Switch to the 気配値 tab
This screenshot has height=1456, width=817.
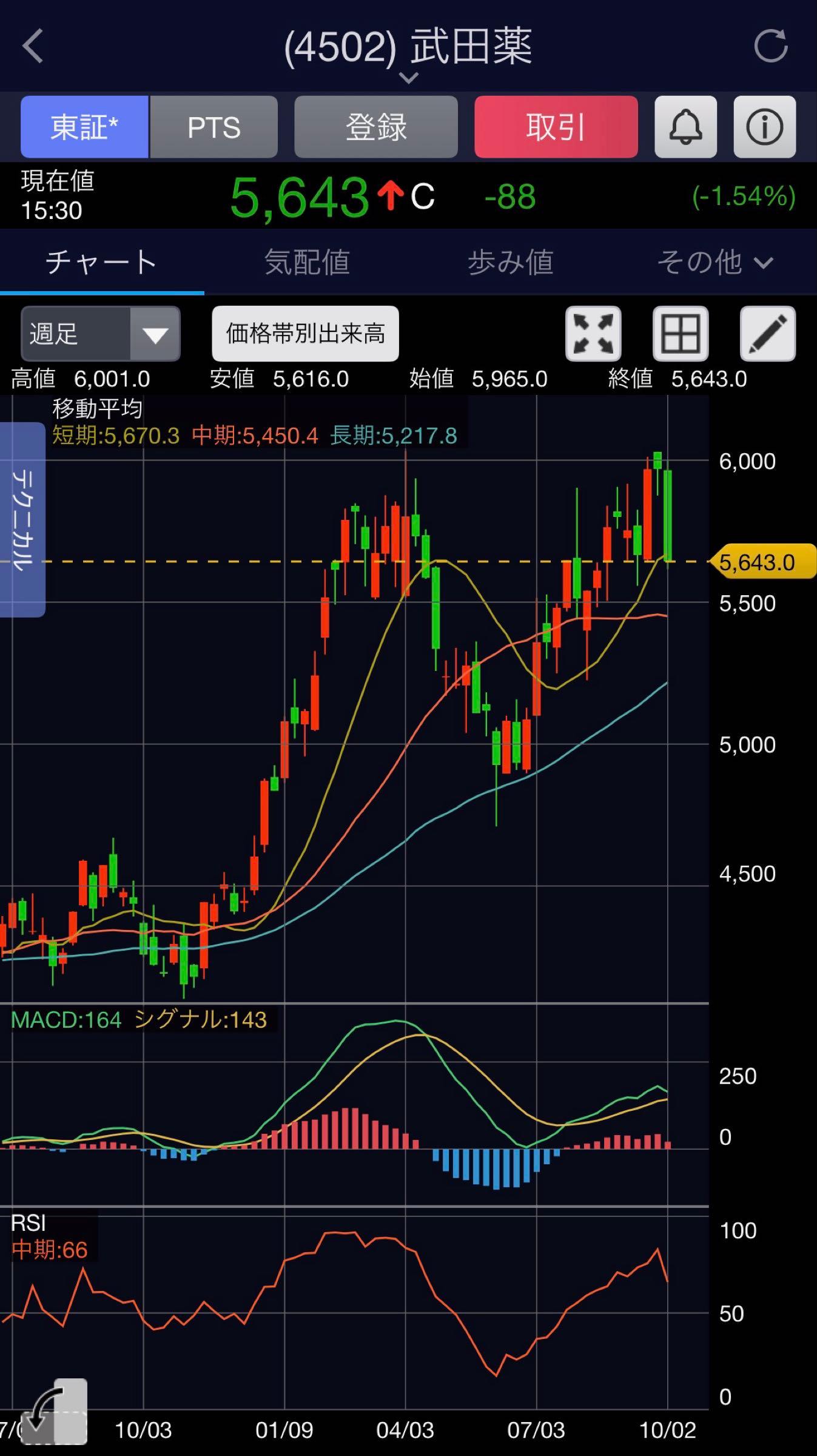307,262
